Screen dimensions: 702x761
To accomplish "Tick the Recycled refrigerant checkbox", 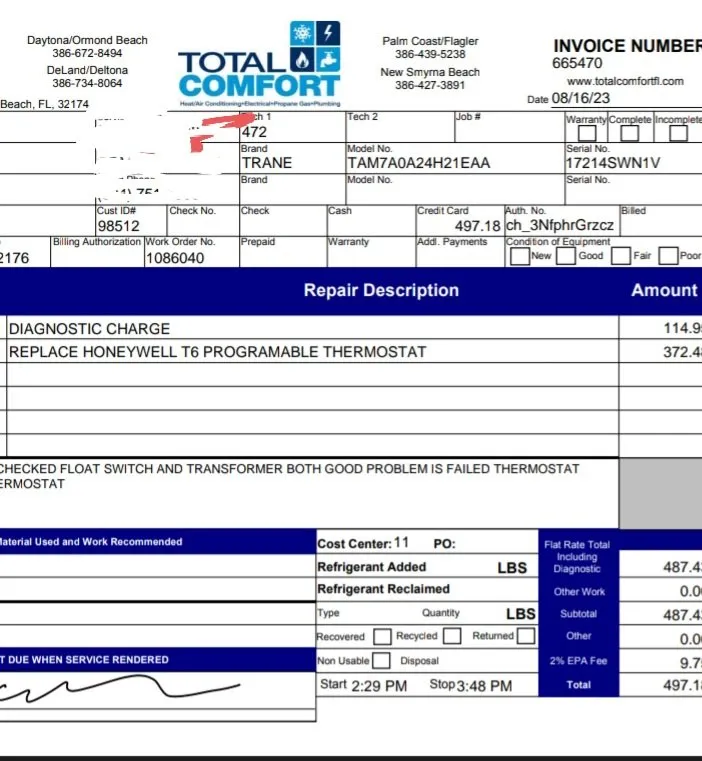I will coord(452,636).
